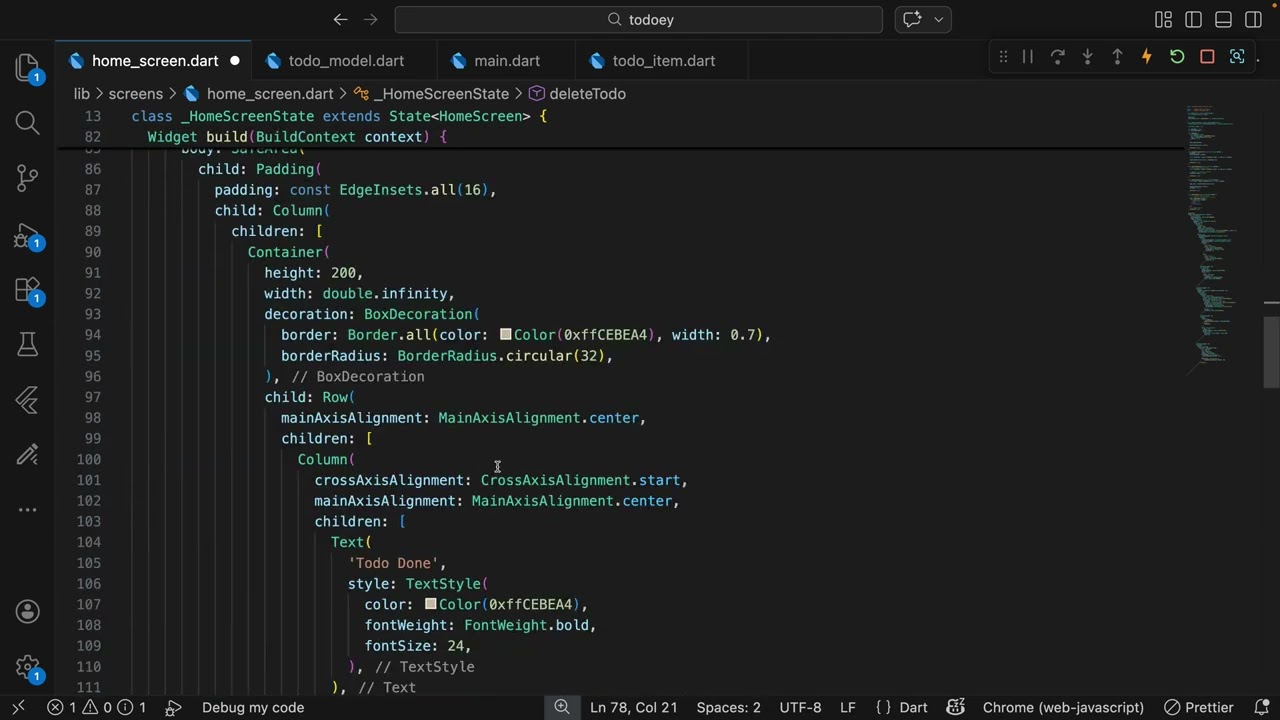Screen dimensions: 1280x720
Task: Toggle the bottom panel layout button
Action: pyautogui.click(x=1223, y=20)
